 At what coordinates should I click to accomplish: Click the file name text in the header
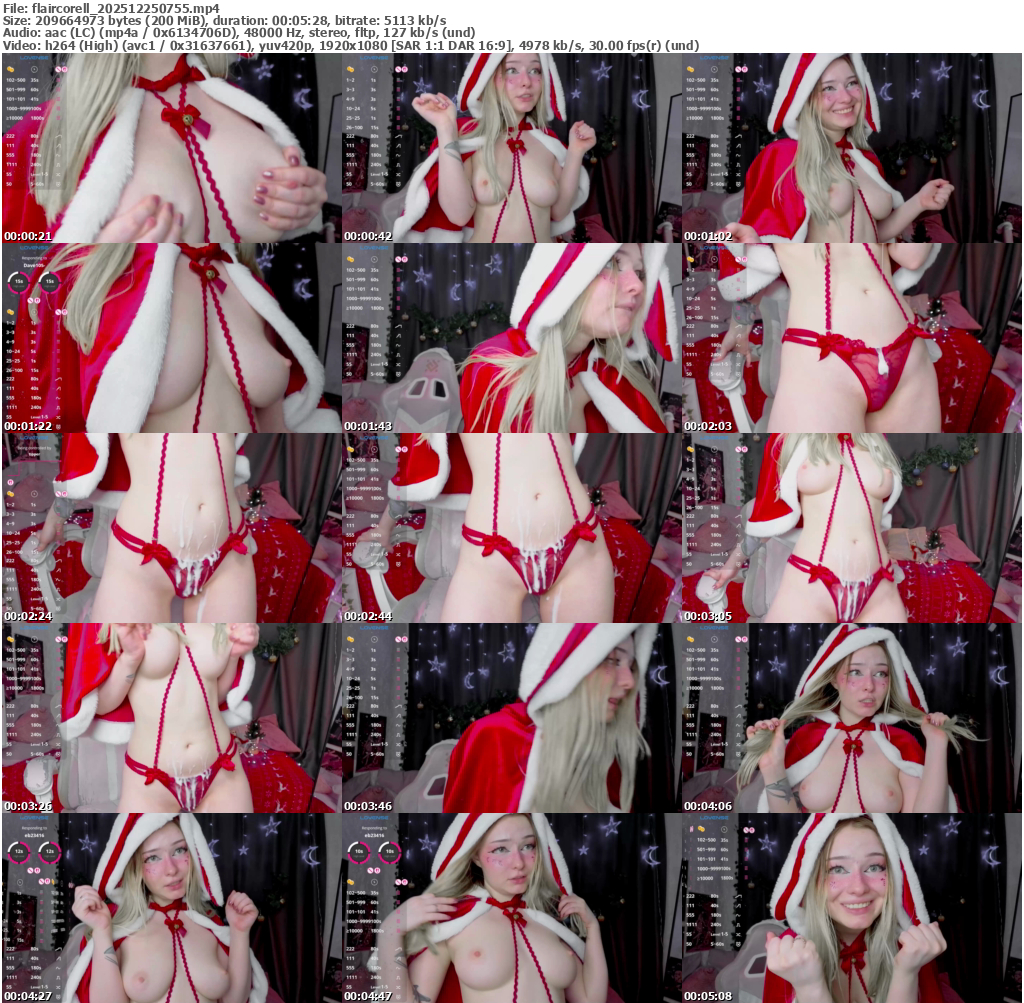pos(111,8)
